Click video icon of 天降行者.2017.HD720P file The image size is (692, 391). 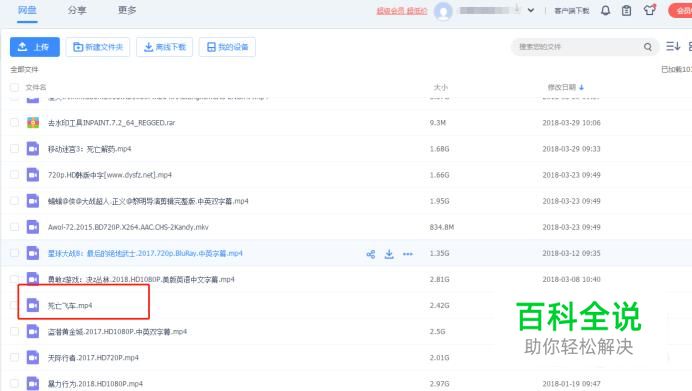[x=33, y=357]
